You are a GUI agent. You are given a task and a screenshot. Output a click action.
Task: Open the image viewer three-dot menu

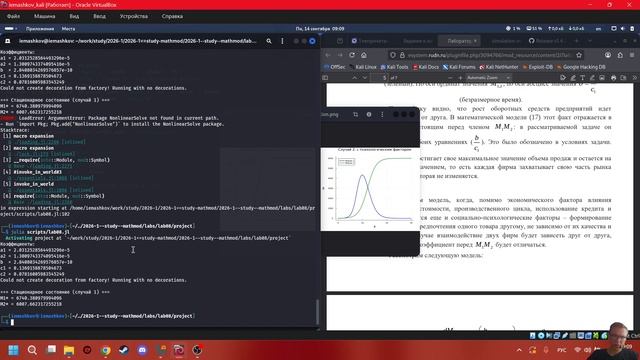[x=382, y=115]
